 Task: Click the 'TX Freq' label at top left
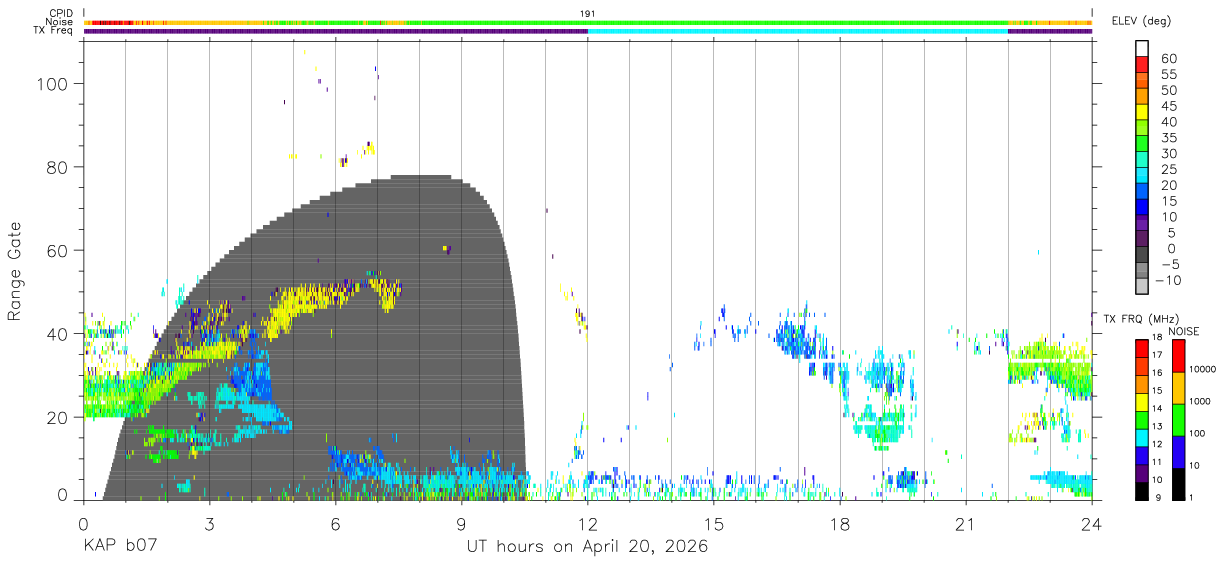[x=54, y=31]
